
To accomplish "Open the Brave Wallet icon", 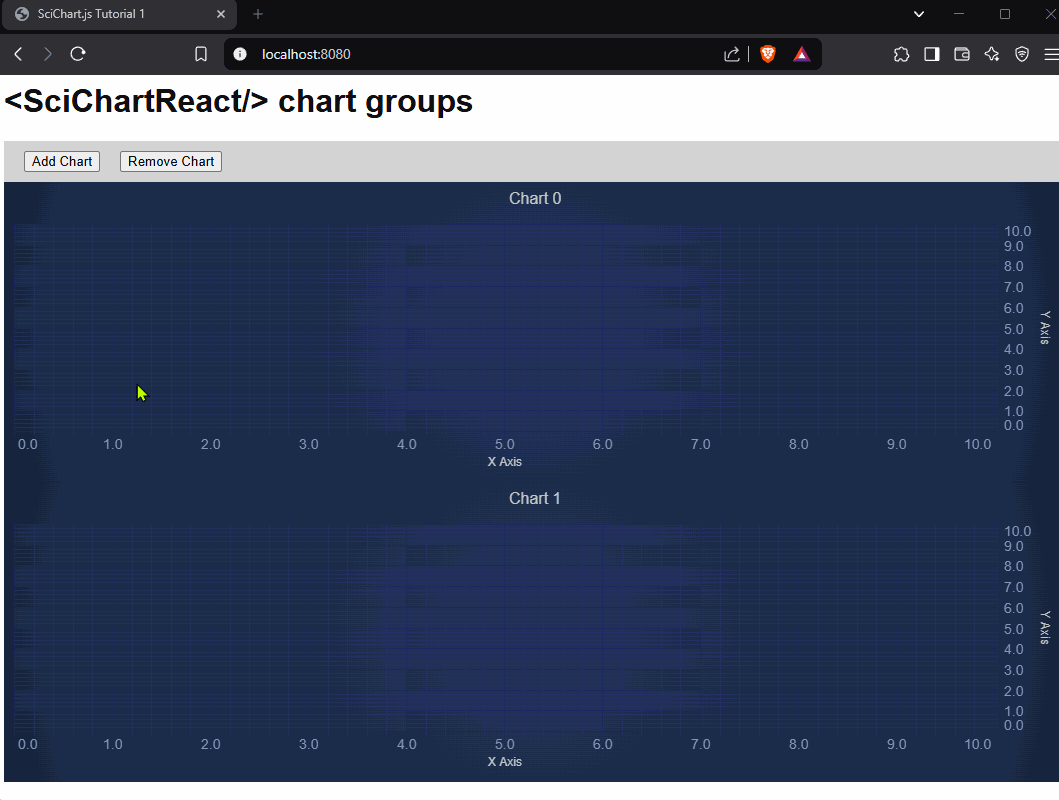I will click(961, 54).
